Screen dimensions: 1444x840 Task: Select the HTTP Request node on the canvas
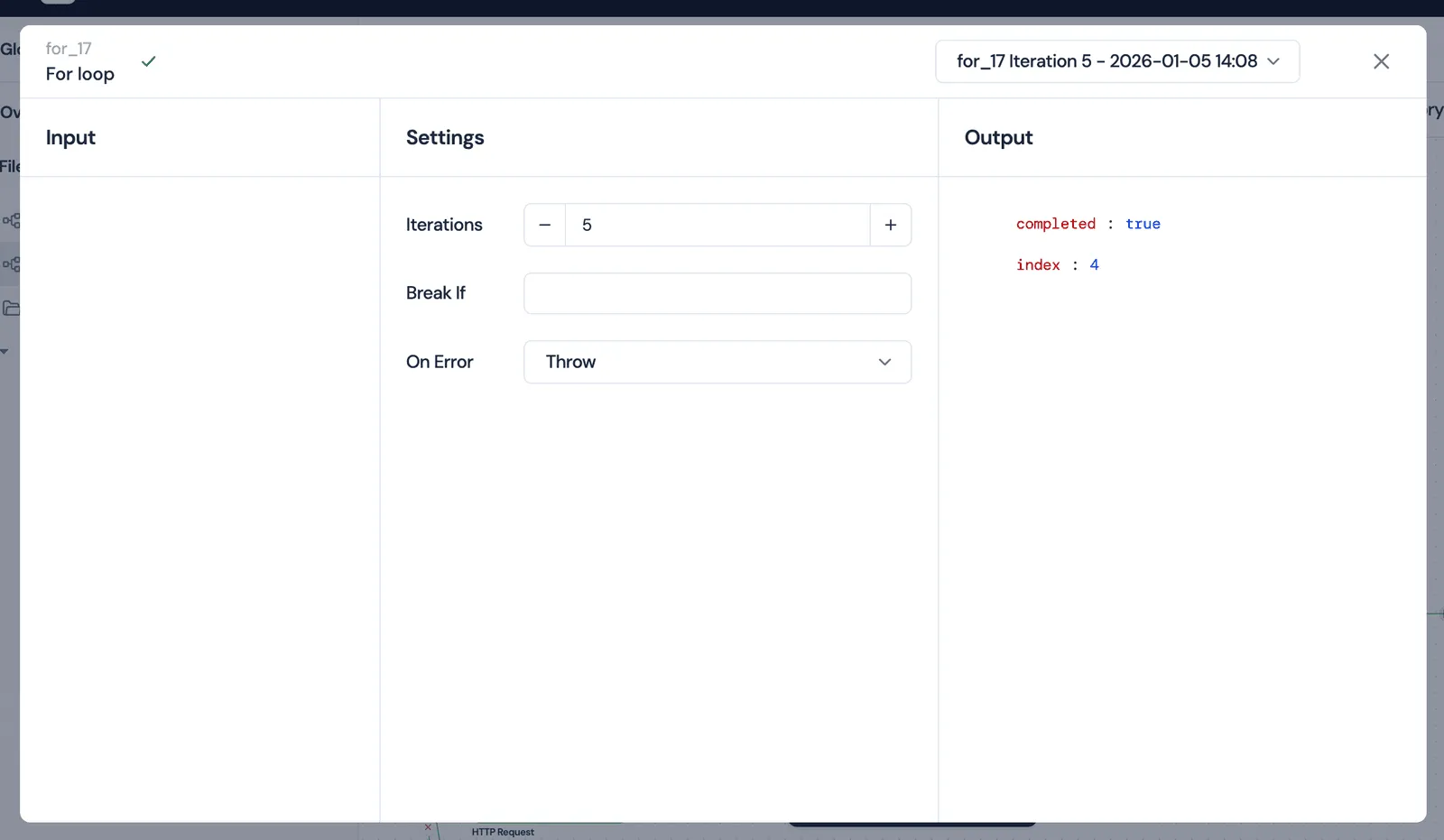point(502,831)
